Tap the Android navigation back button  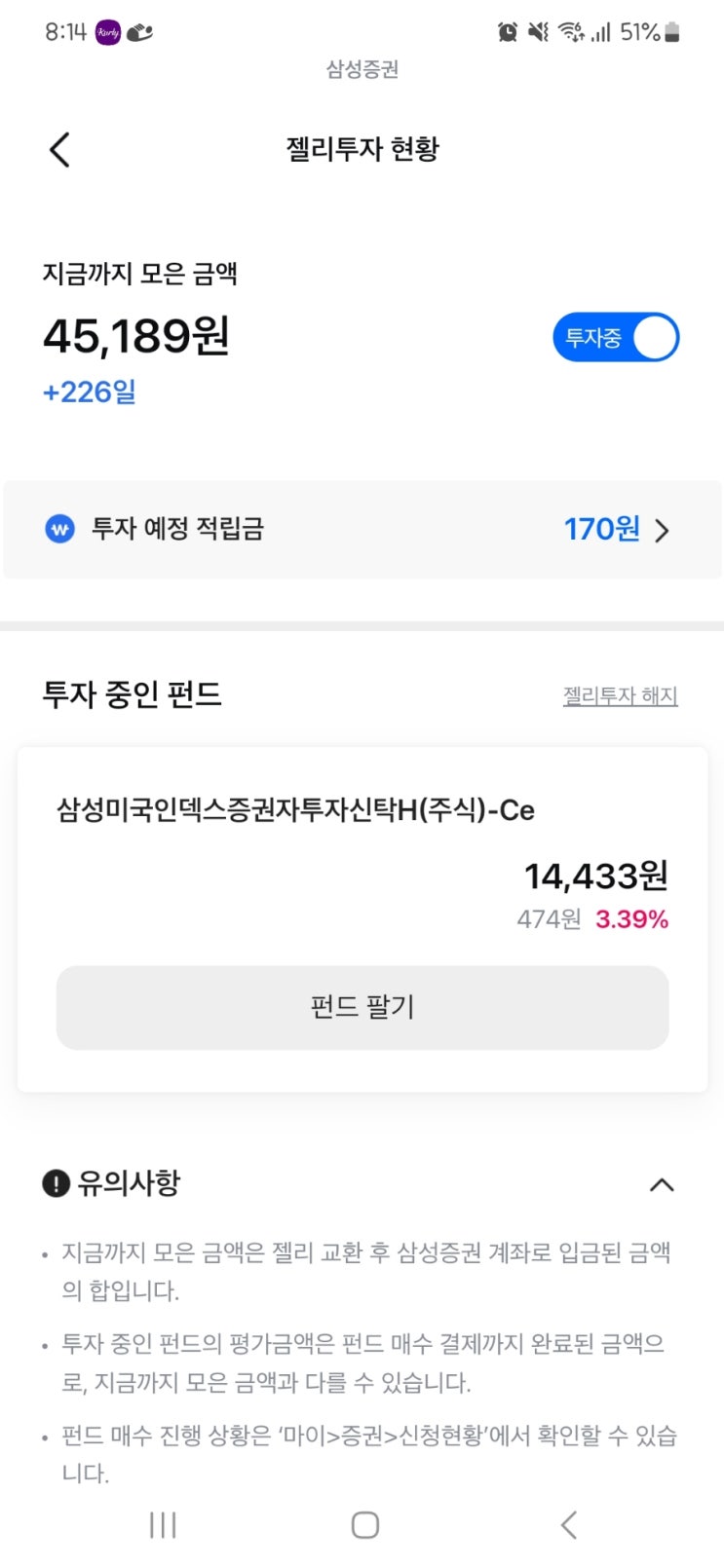(x=569, y=1525)
